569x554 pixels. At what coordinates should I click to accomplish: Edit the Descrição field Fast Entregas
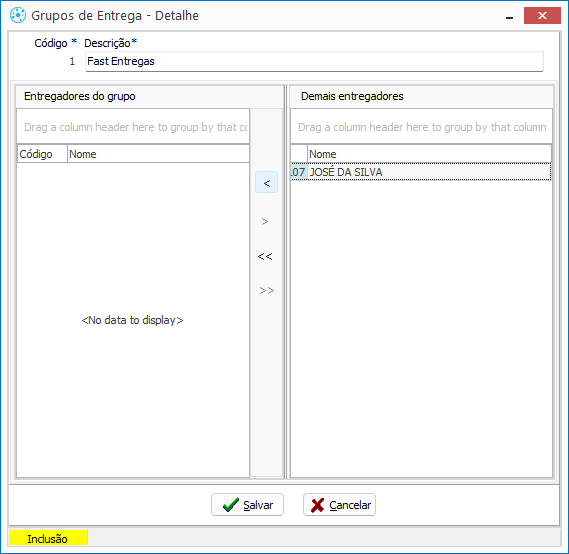pyautogui.click(x=314, y=61)
